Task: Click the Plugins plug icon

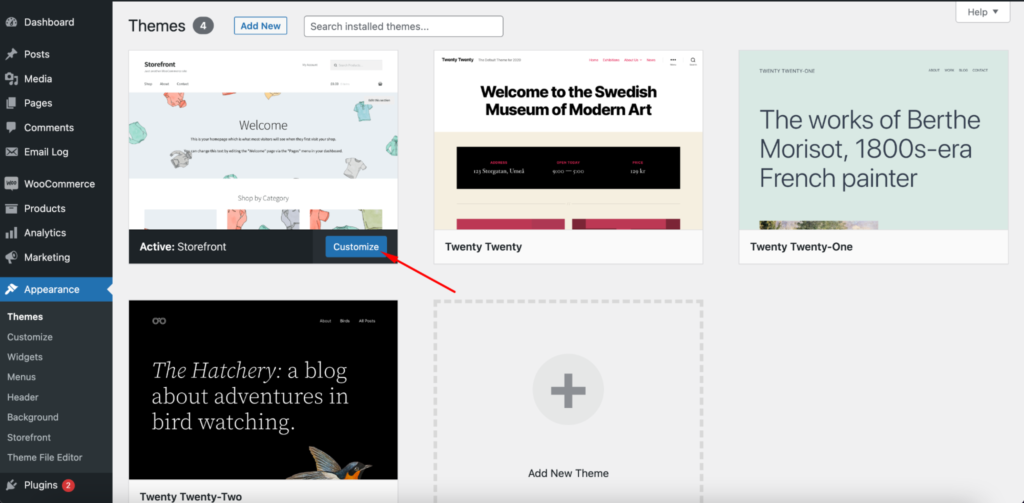Action: pyautogui.click(x=11, y=485)
